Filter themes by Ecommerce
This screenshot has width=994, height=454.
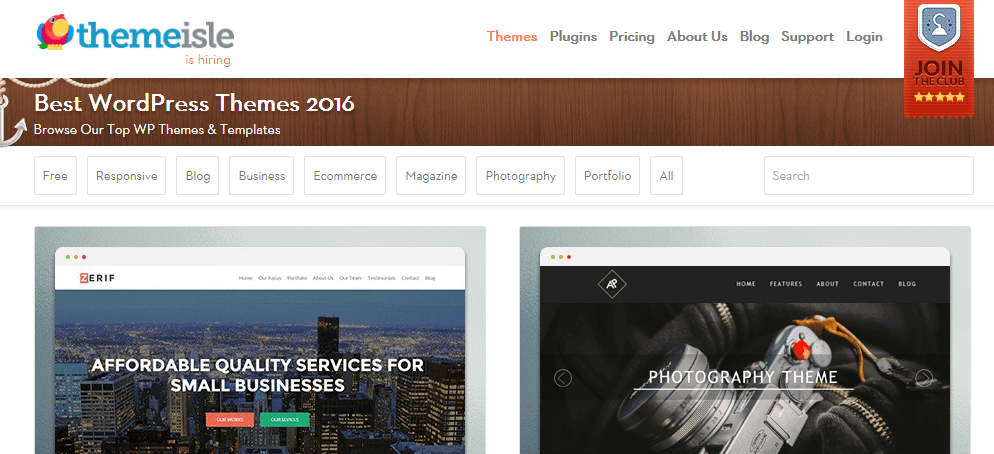point(345,176)
